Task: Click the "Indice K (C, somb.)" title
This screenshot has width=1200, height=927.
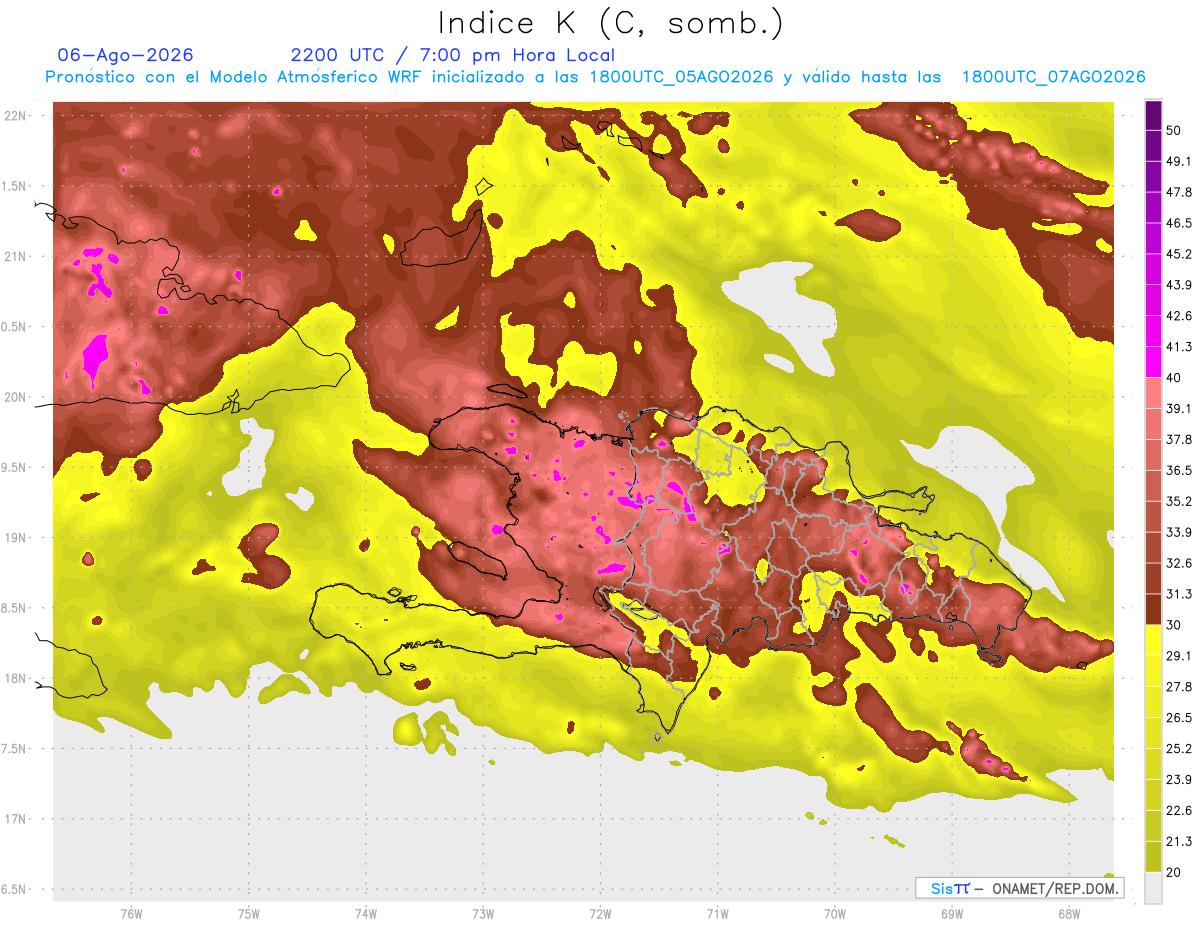Action: [611, 24]
